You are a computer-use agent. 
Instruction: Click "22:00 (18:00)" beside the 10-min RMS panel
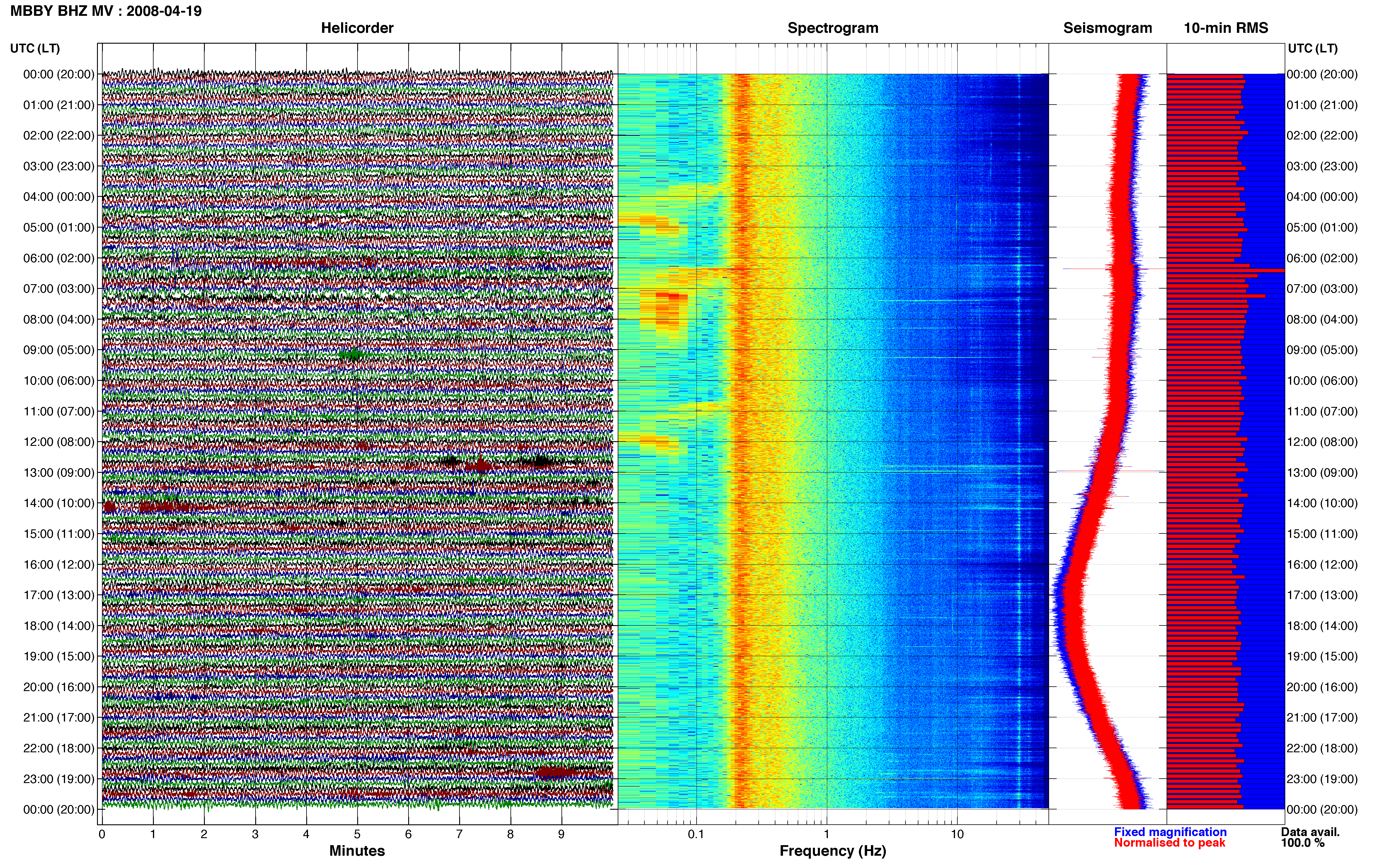(1322, 748)
